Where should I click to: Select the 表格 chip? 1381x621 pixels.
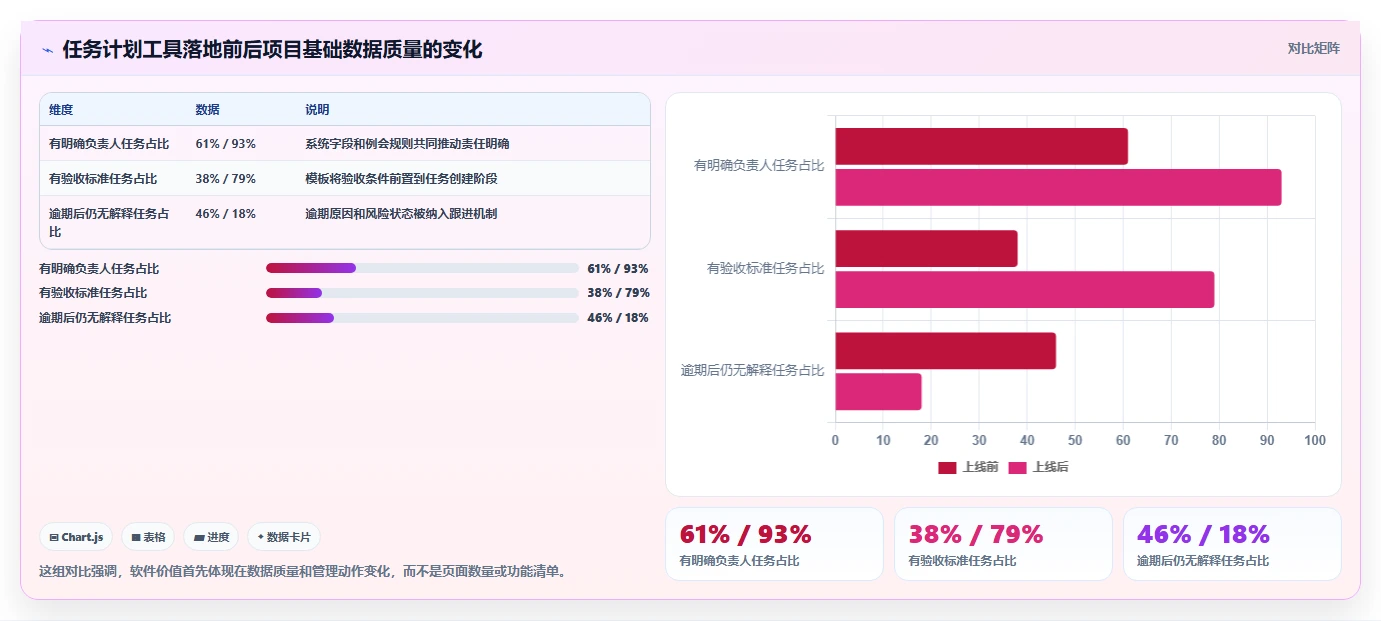click(x=148, y=537)
